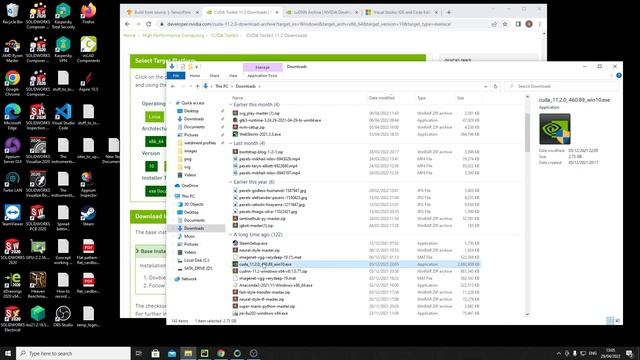Launch Firefox from the desktop
This screenshot has height=360, width=640.
pos(88,13)
